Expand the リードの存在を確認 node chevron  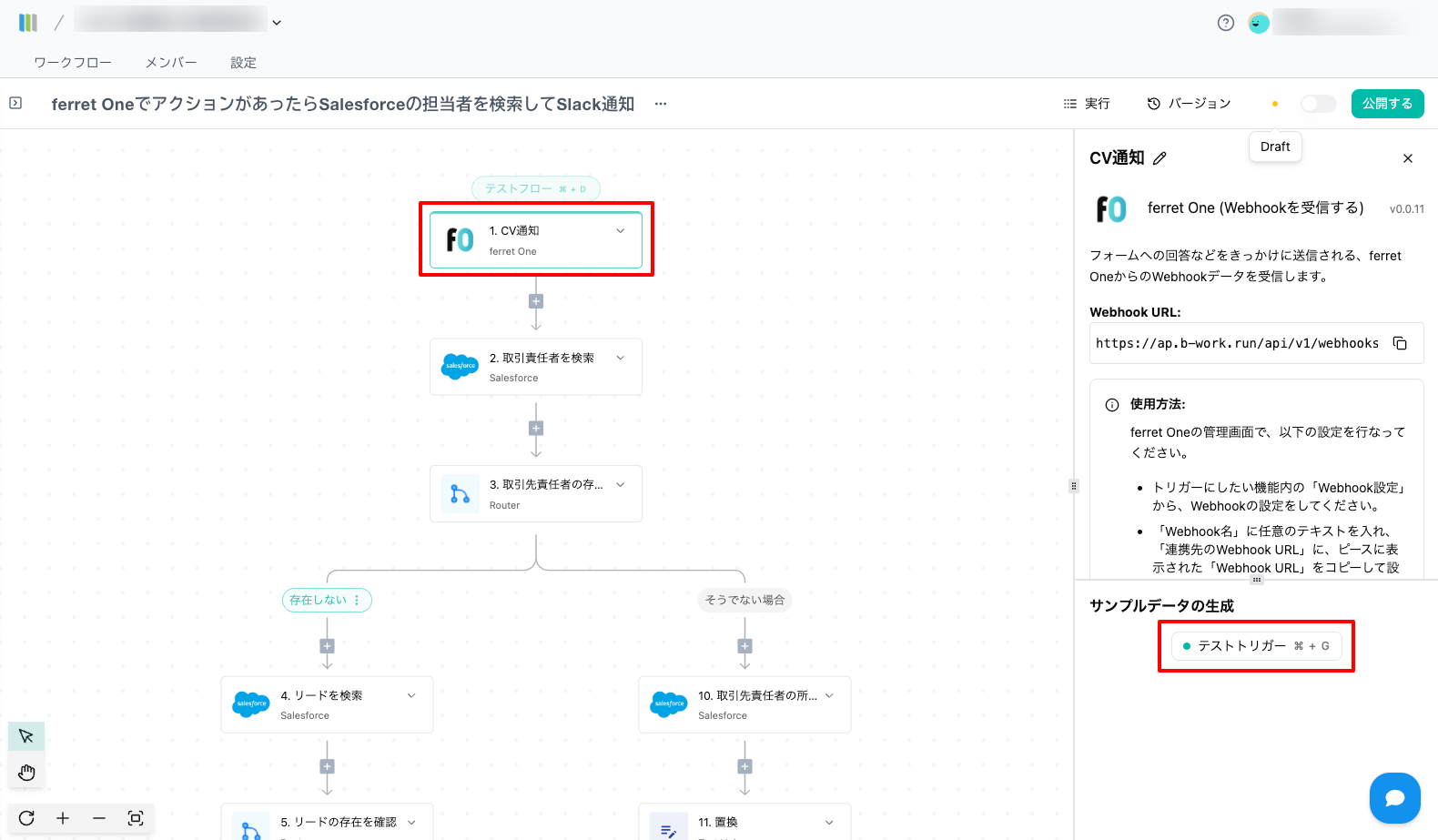(411, 822)
